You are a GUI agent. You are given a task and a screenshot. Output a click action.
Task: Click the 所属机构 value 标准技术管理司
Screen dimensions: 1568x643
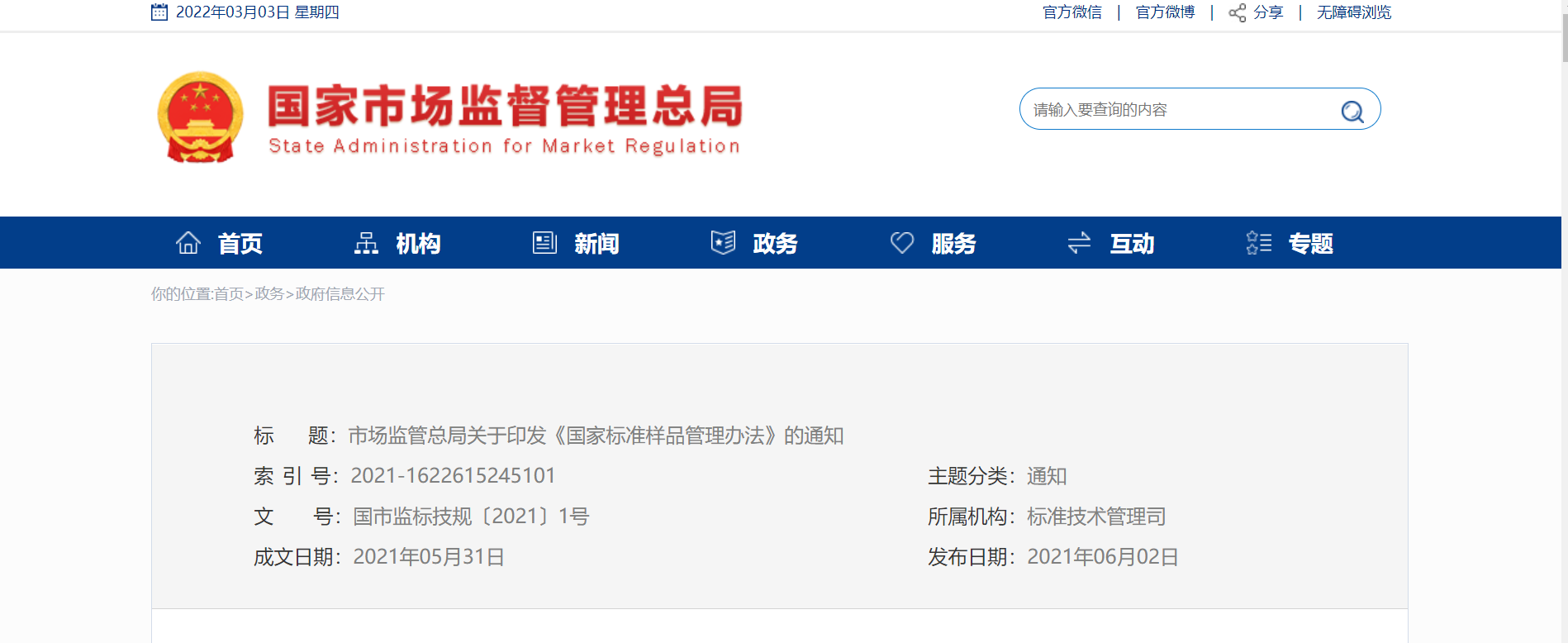[1096, 517]
